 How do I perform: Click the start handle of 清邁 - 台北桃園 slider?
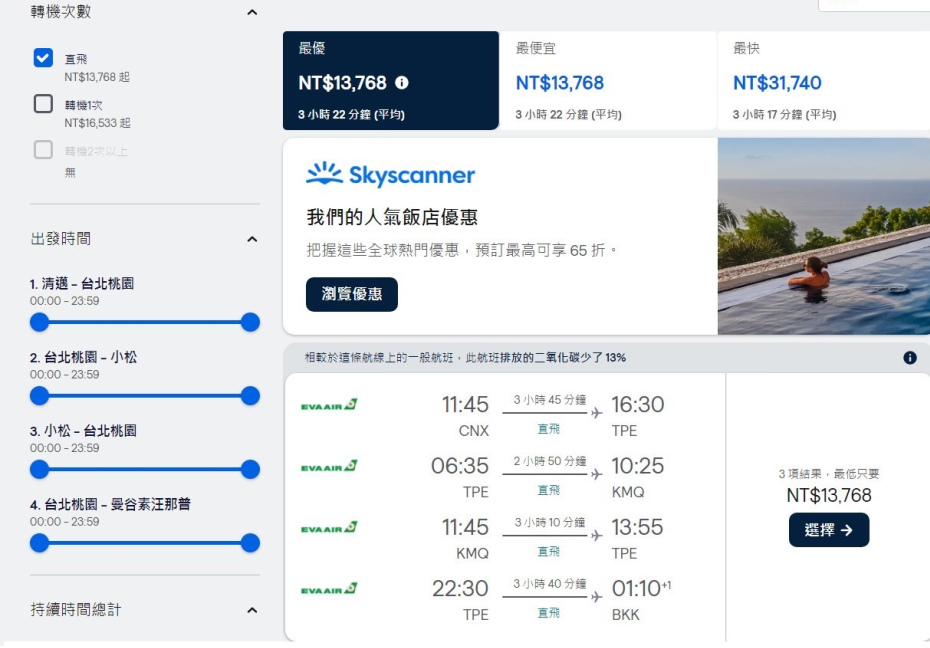(x=39, y=323)
